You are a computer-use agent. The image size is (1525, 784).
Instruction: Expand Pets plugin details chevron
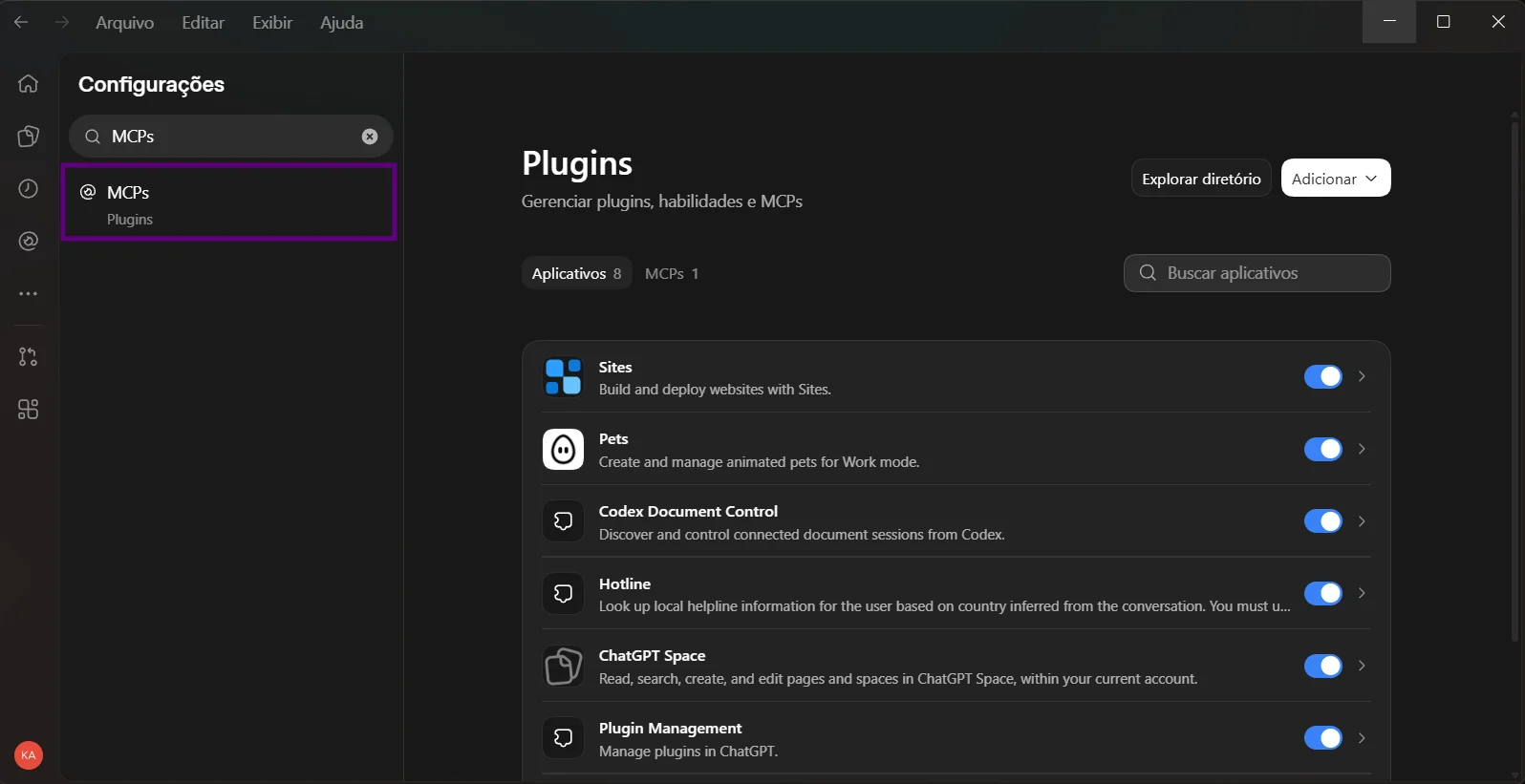click(x=1362, y=449)
